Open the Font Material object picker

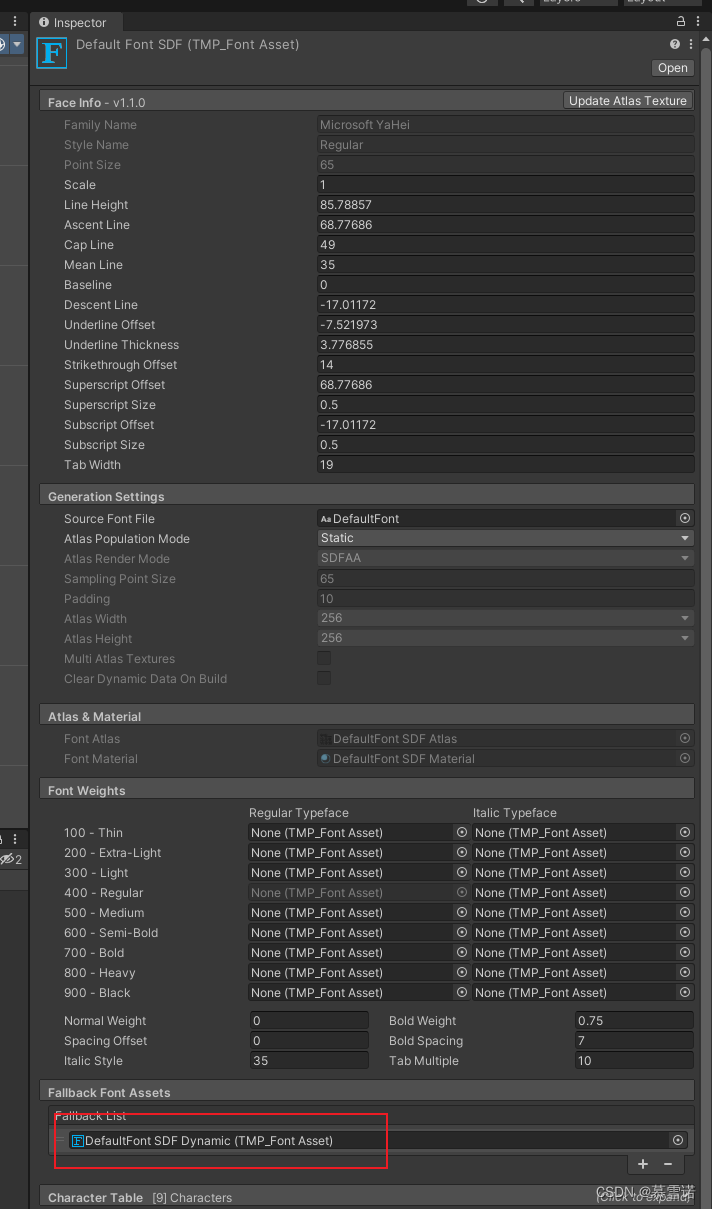tap(685, 758)
